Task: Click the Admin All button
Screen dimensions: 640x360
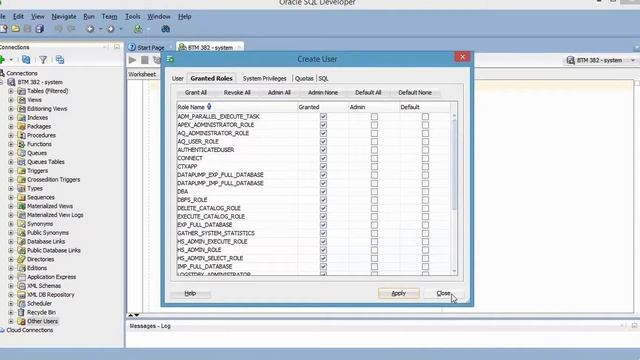Action: 279,93
